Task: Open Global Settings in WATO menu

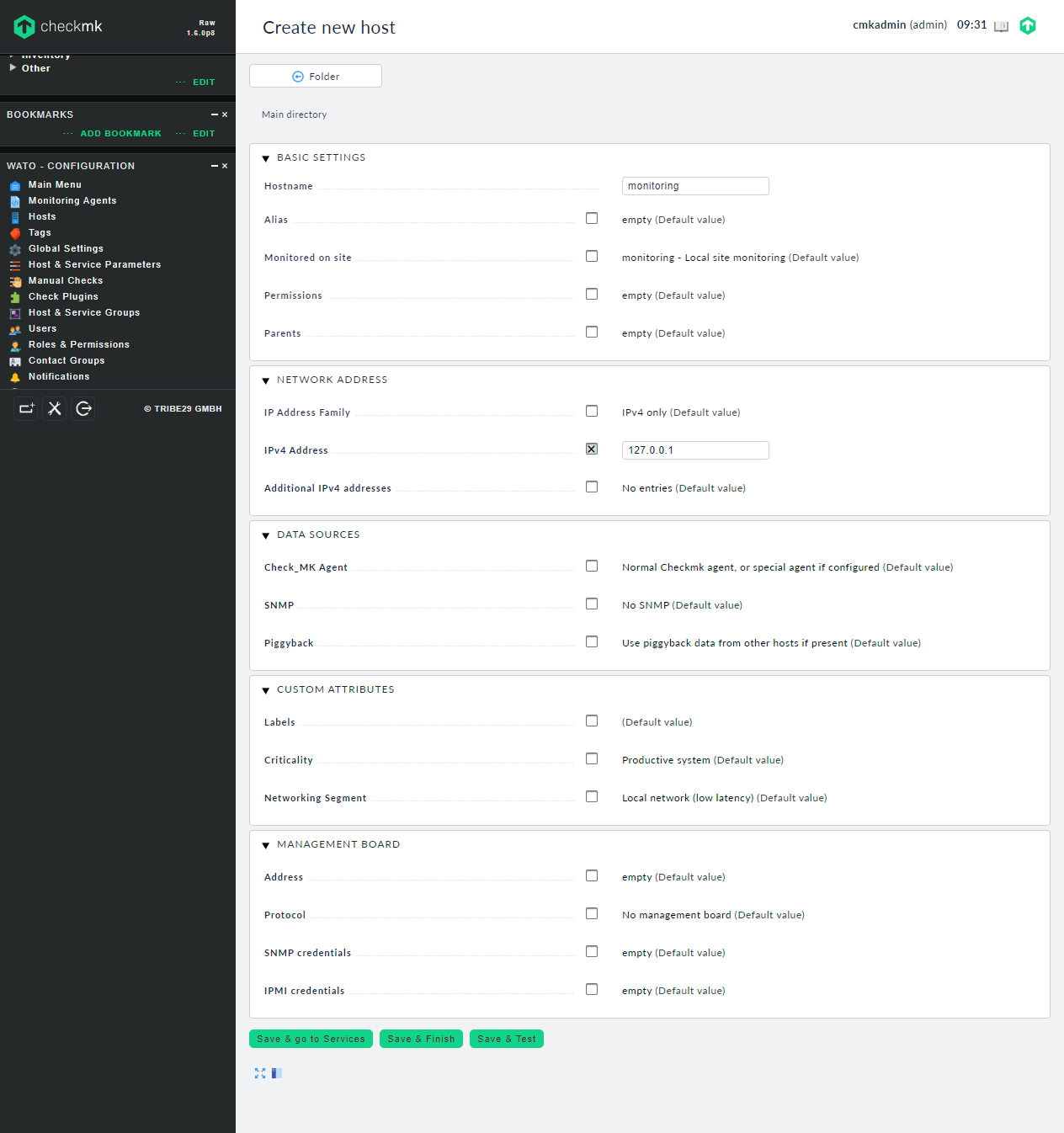Action: point(66,248)
